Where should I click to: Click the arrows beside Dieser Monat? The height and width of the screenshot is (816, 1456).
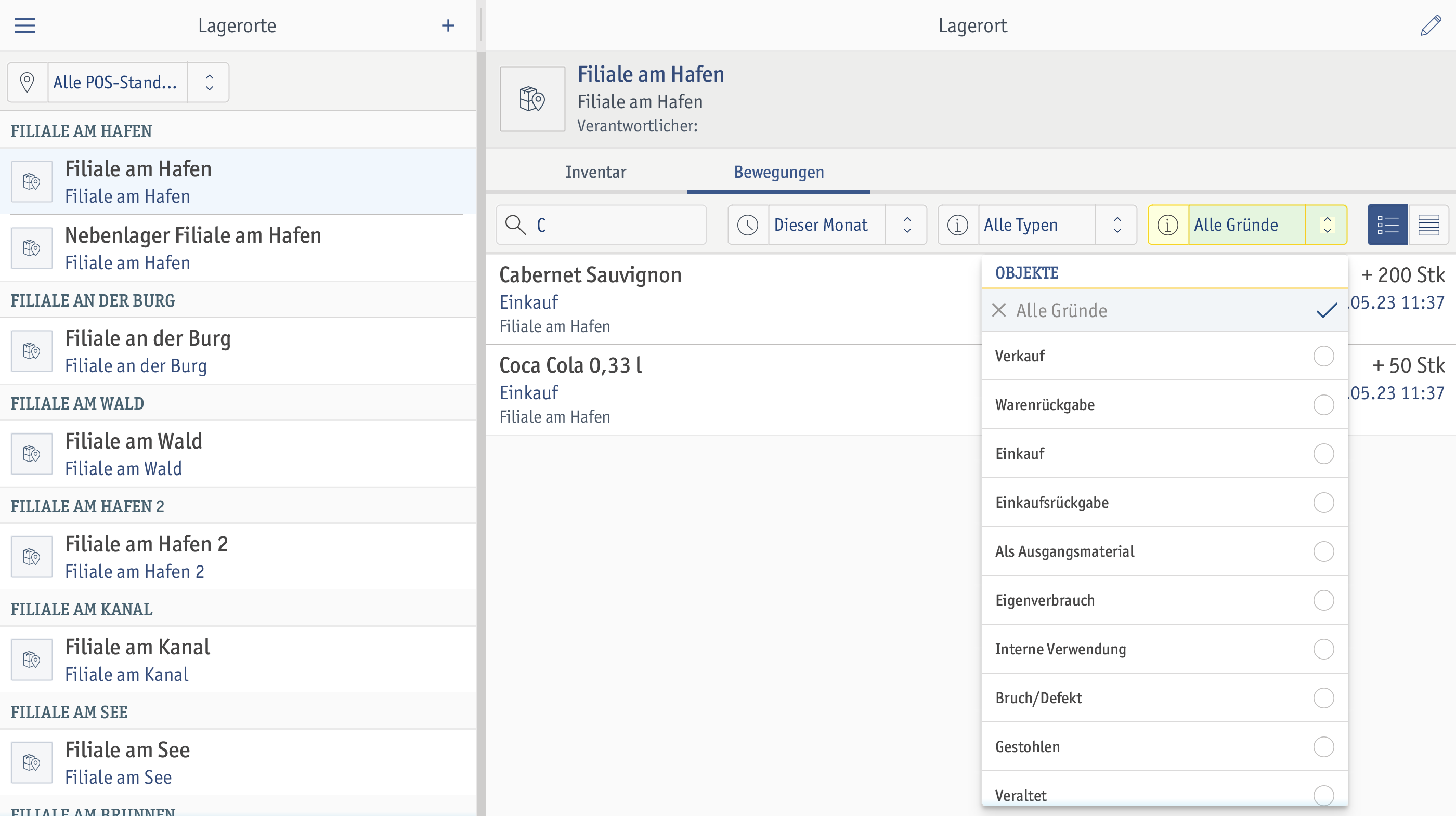point(906,225)
